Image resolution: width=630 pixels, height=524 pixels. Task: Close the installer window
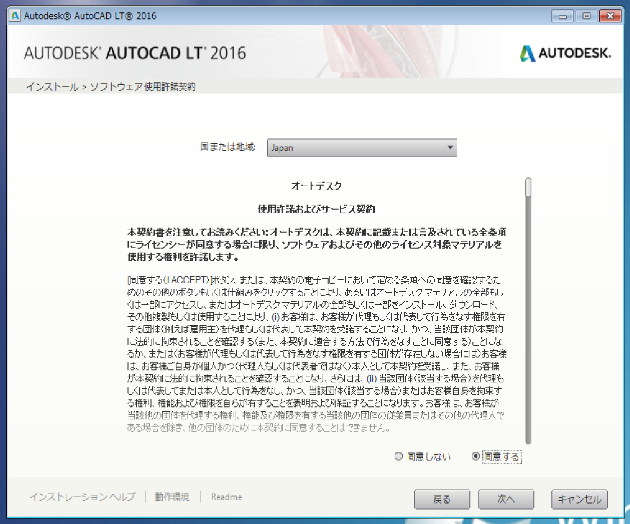(610, 16)
